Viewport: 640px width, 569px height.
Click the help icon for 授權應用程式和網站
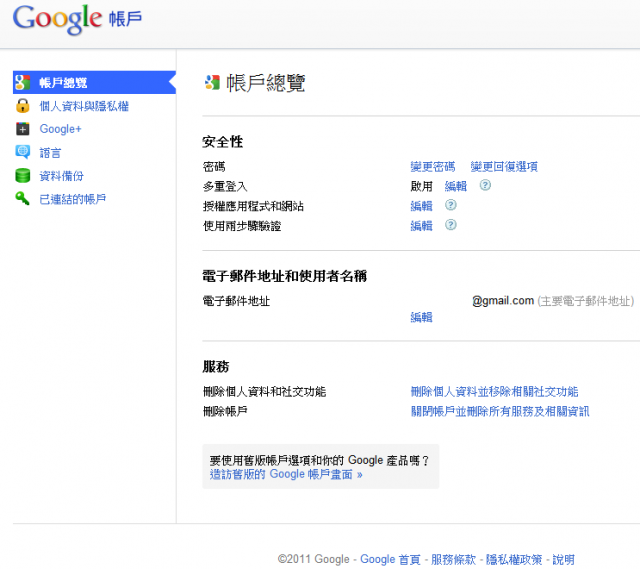[x=451, y=205]
